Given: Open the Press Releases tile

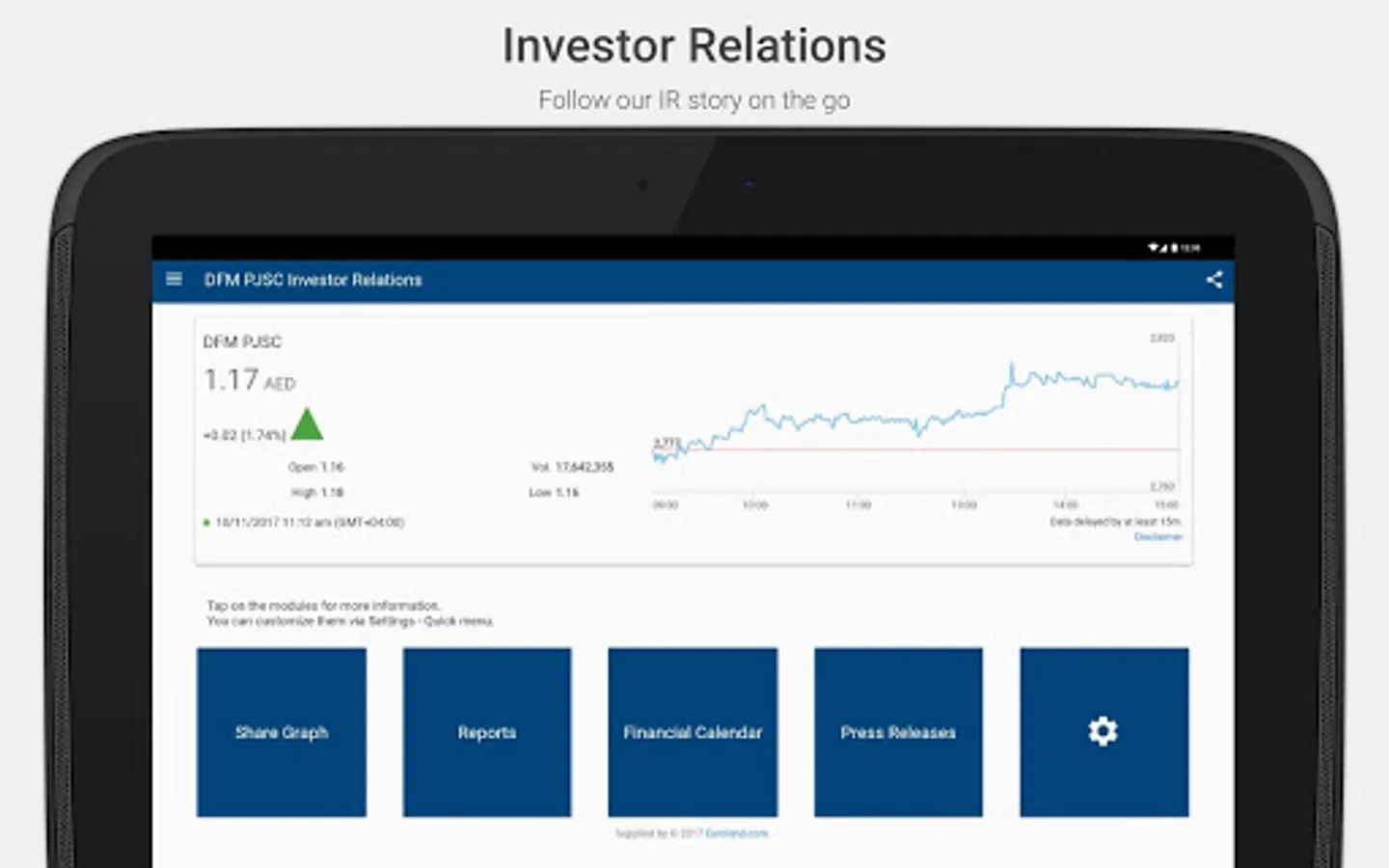Looking at the screenshot, I should (x=898, y=732).
